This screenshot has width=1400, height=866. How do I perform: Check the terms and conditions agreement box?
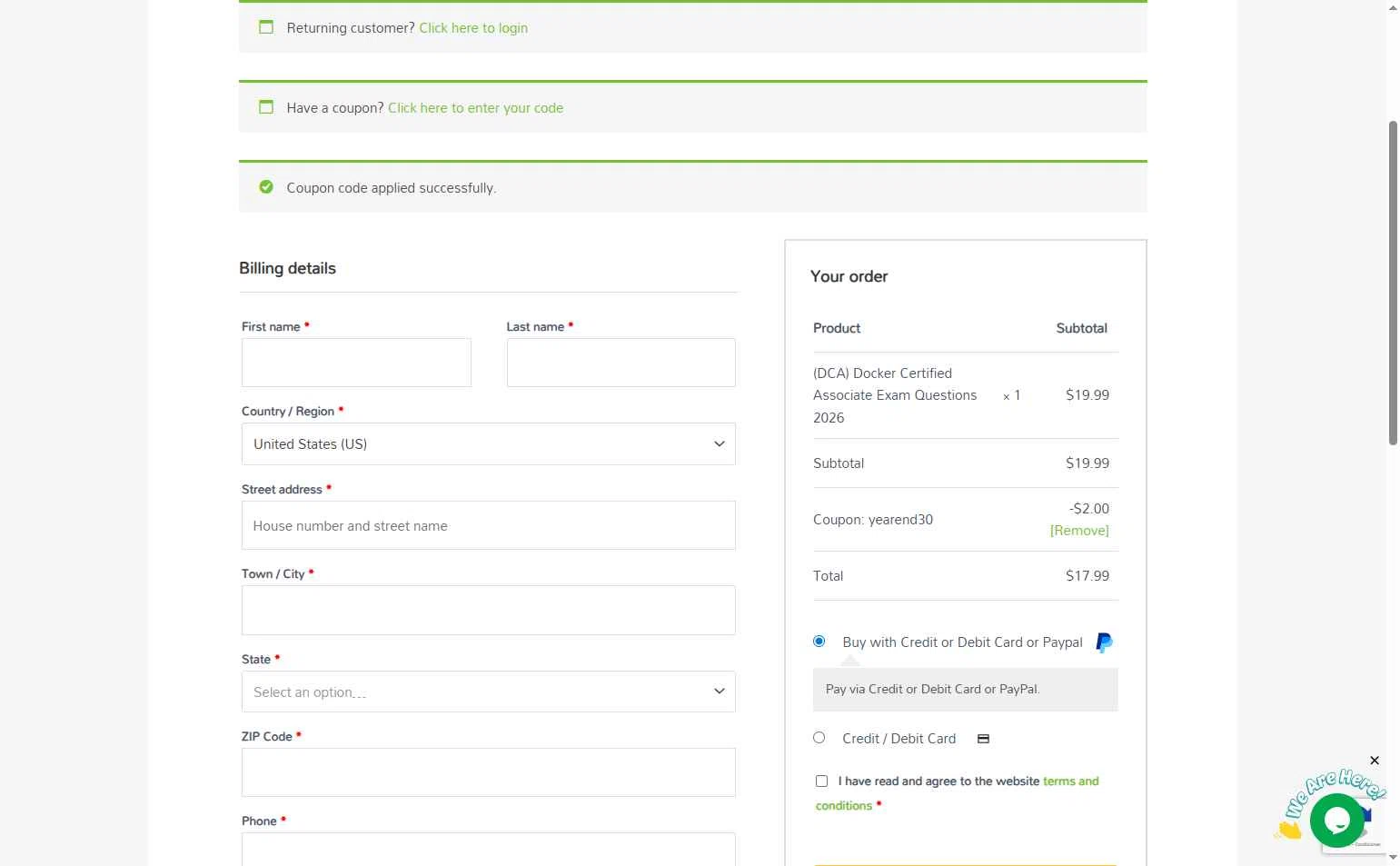click(821, 781)
